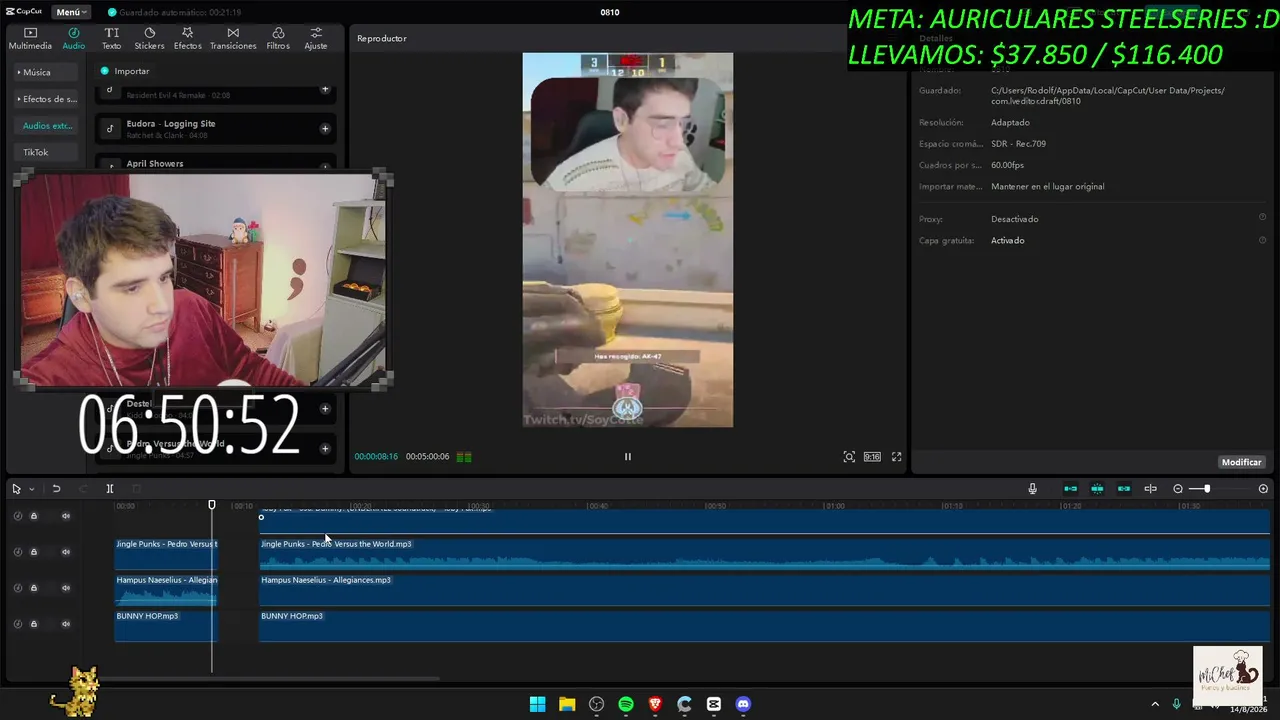Open Discord from the taskbar
The image size is (1280, 720).
[743, 704]
